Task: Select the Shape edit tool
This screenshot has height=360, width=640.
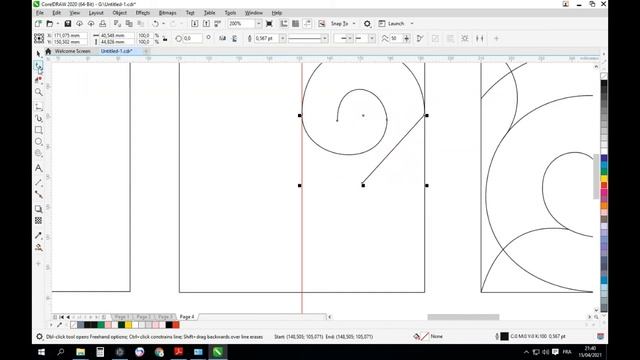Action: [39, 66]
